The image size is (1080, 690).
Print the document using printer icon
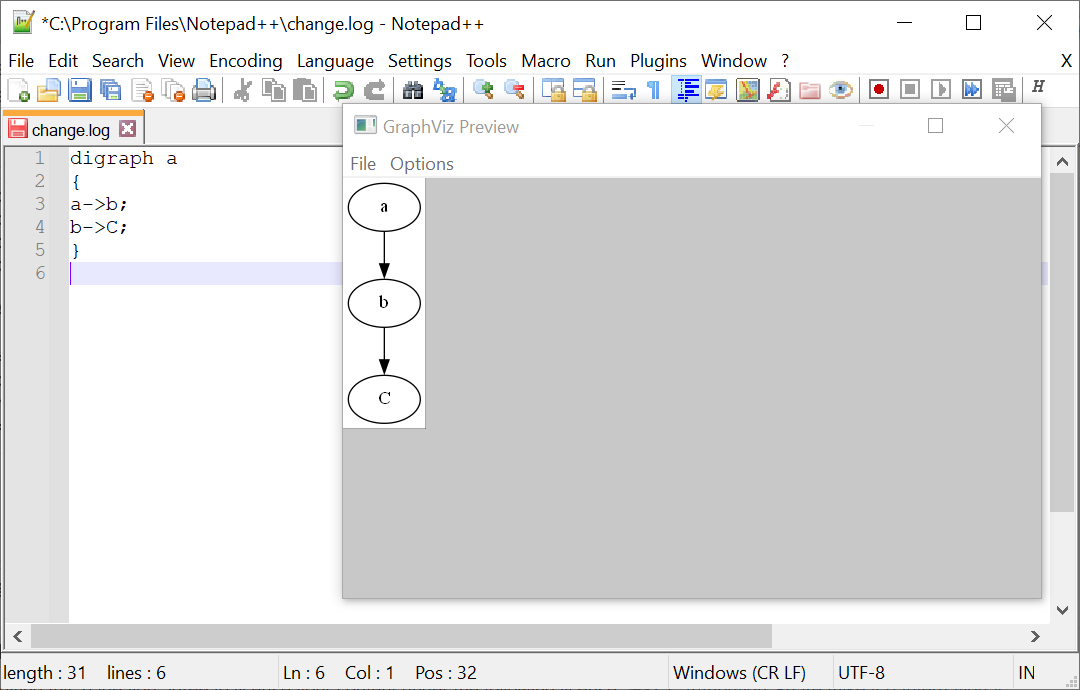(x=204, y=90)
